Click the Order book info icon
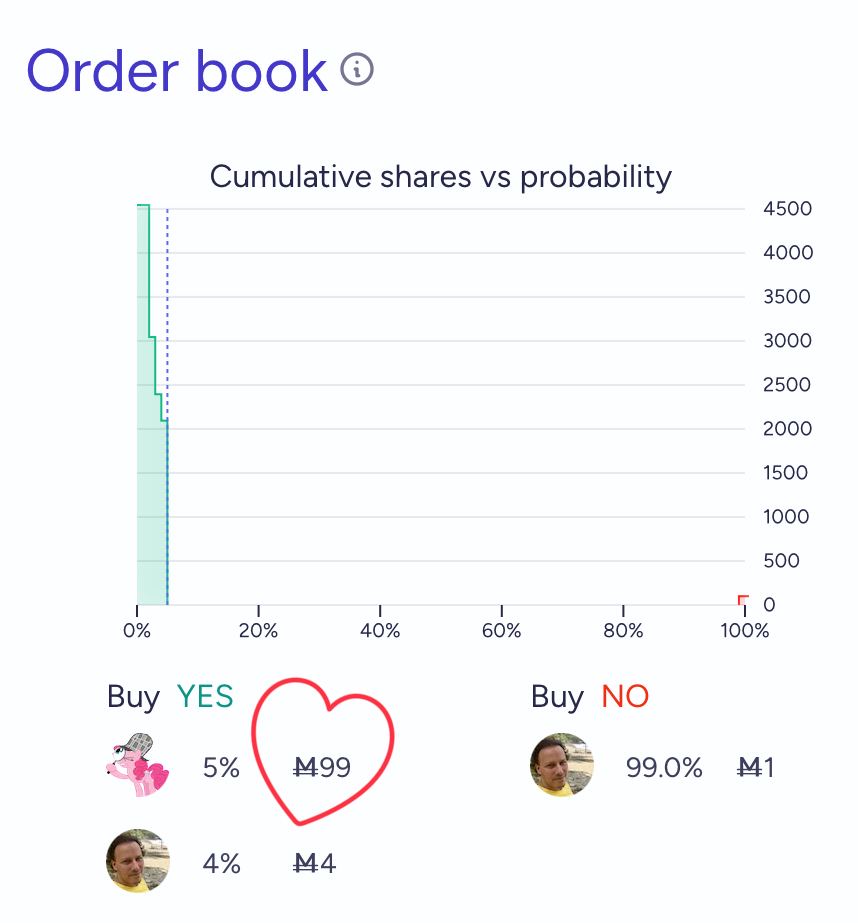Screen dimensions: 858x923 pyautogui.click(x=357, y=69)
